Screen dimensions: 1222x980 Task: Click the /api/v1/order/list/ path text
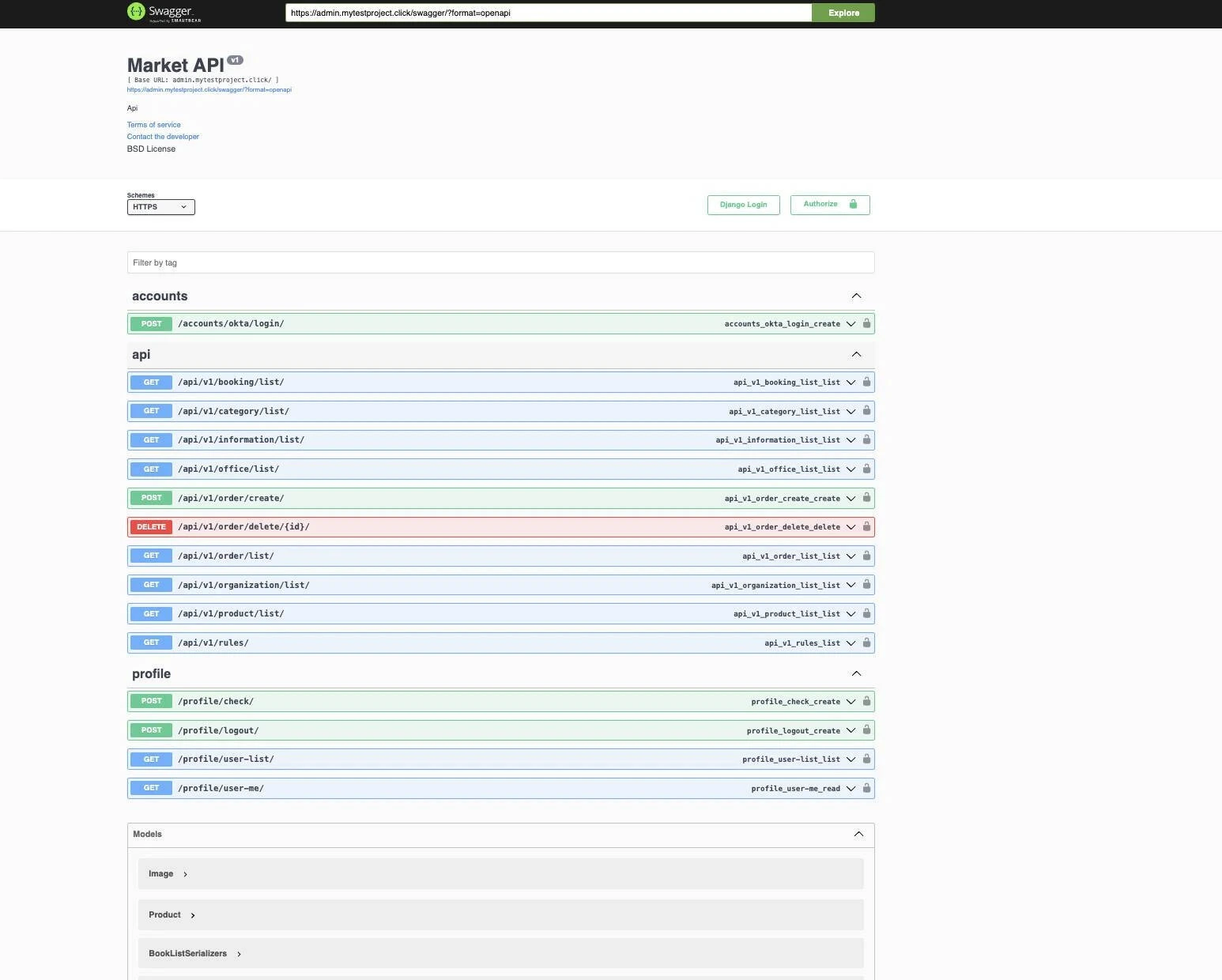click(226, 556)
